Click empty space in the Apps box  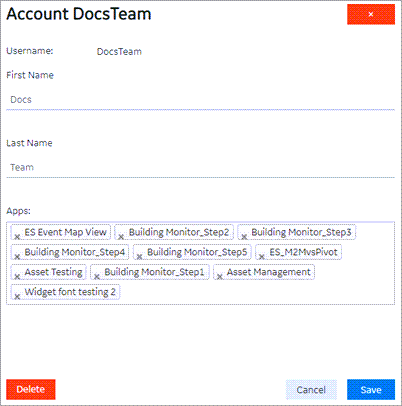[x=257, y=292]
